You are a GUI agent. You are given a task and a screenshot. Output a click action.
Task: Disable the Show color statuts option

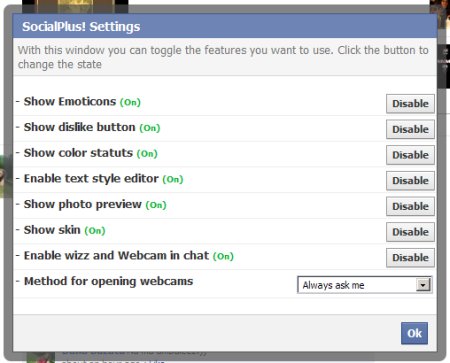(x=410, y=155)
